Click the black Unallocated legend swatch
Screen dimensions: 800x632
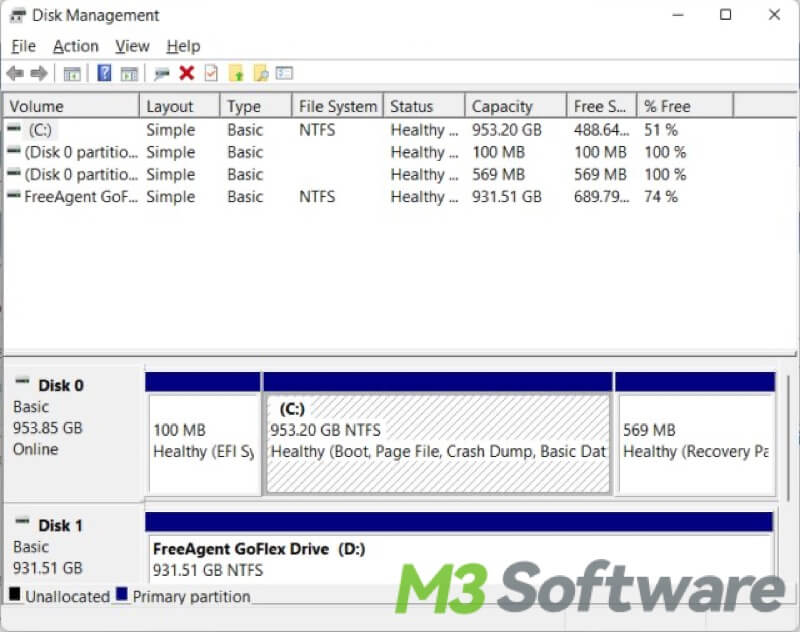point(15,594)
